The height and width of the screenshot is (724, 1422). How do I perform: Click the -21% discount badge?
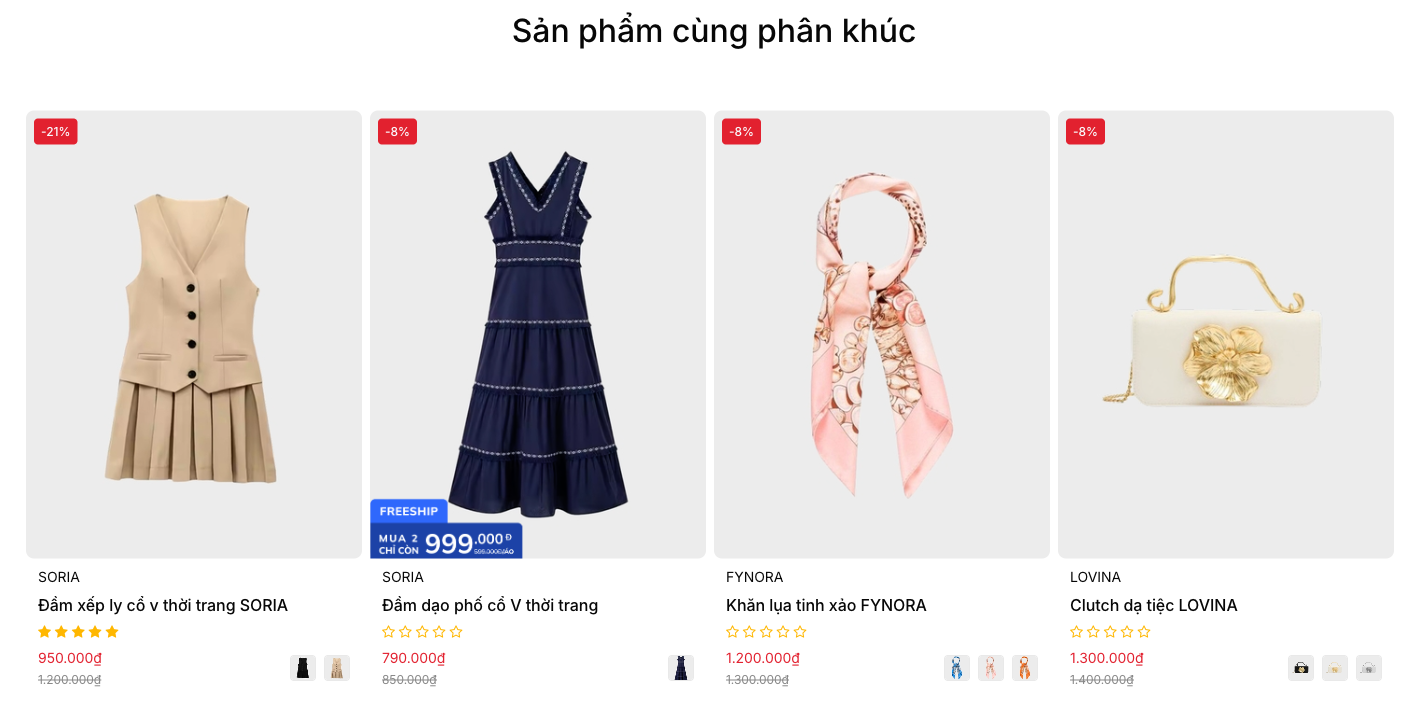[56, 131]
